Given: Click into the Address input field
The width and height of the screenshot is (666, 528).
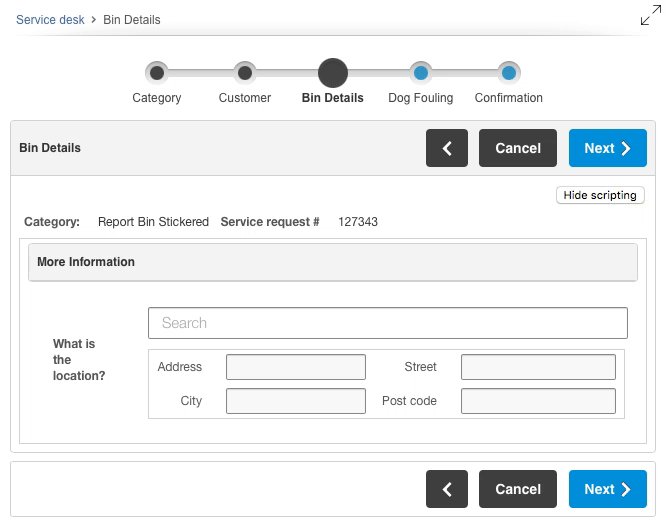Looking at the screenshot, I should coord(296,367).
